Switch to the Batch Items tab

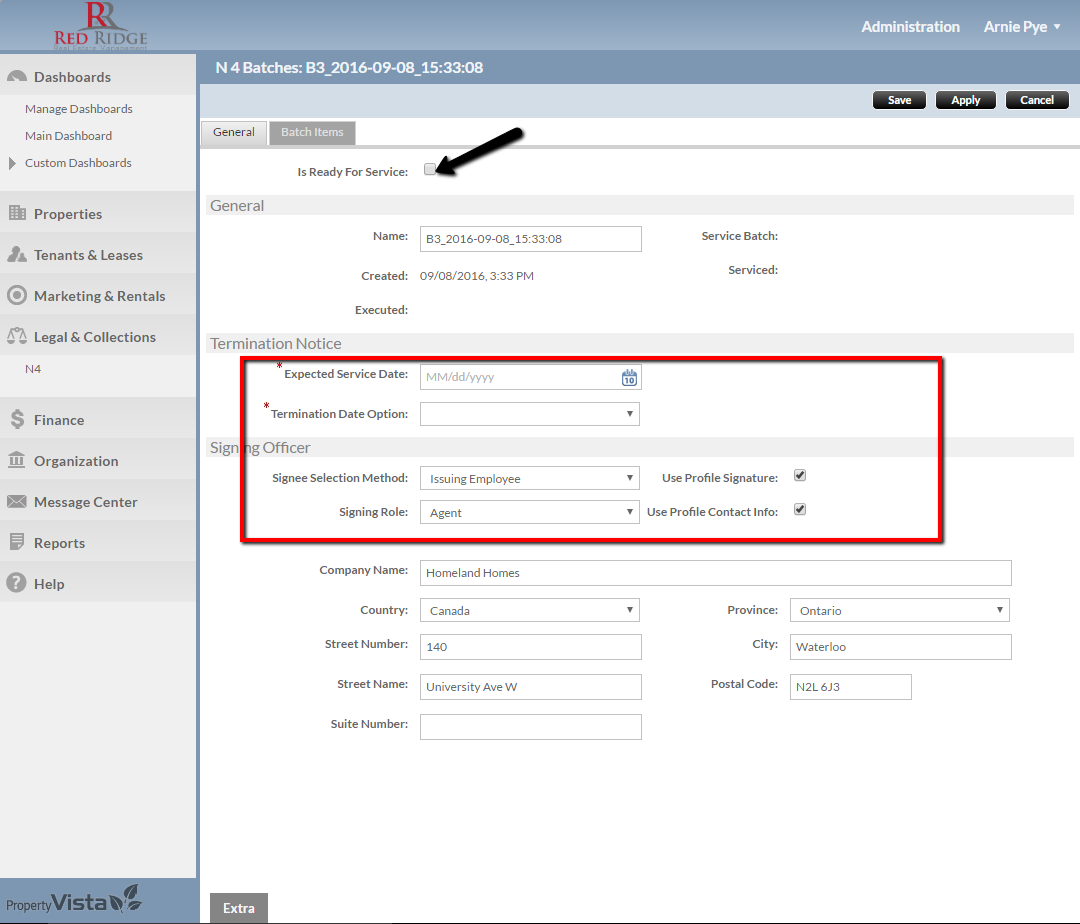312,132
